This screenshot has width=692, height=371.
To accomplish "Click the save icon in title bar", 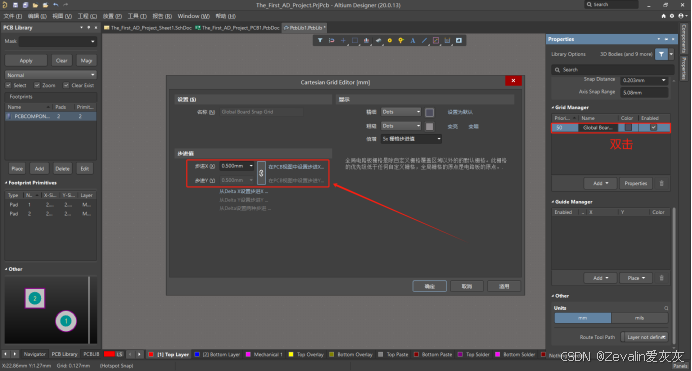I will pyautogui.click(x=15, y=5).
